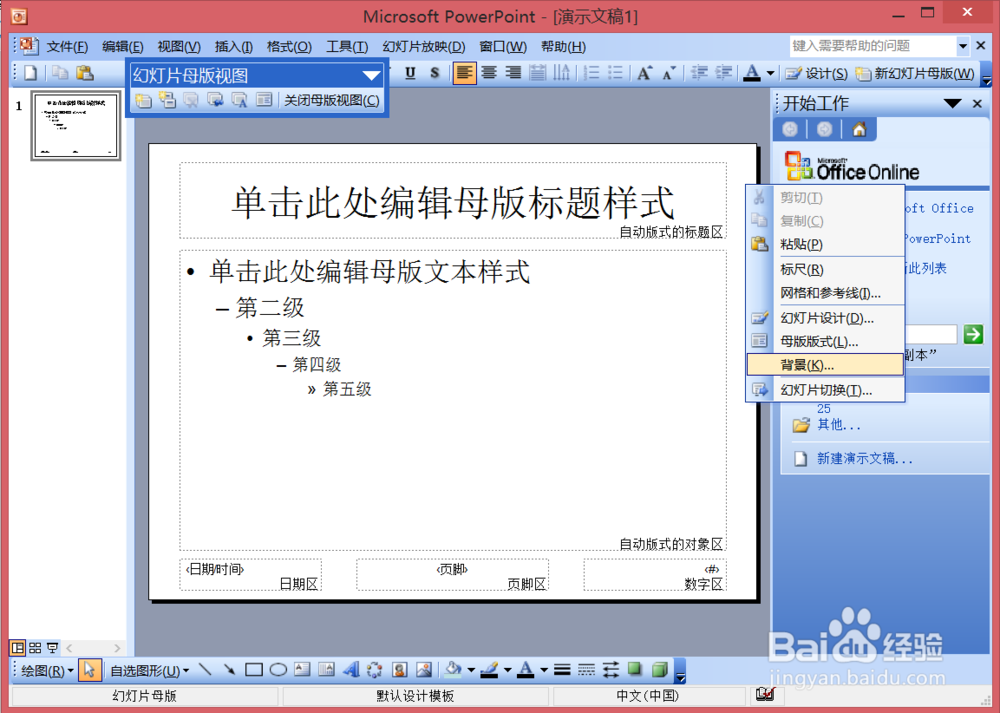Click the Insert Clip Art icon
Image resolution: width=1000 pixels, height=713 pixels.
point(399,670)
